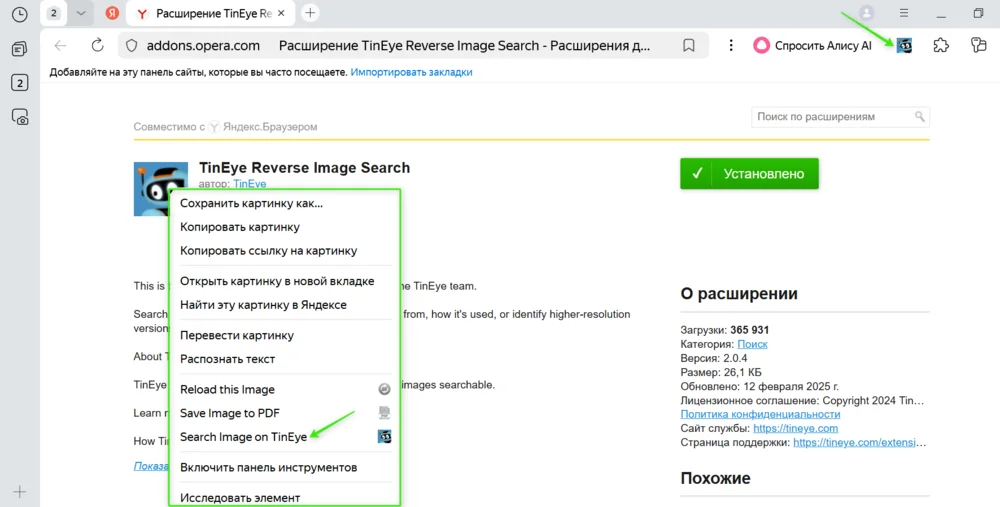Image resolution: width=1000 pixels, height=507 pixels.
Task: Click the shield site protection icon
Action: click(x=131, y=45)
